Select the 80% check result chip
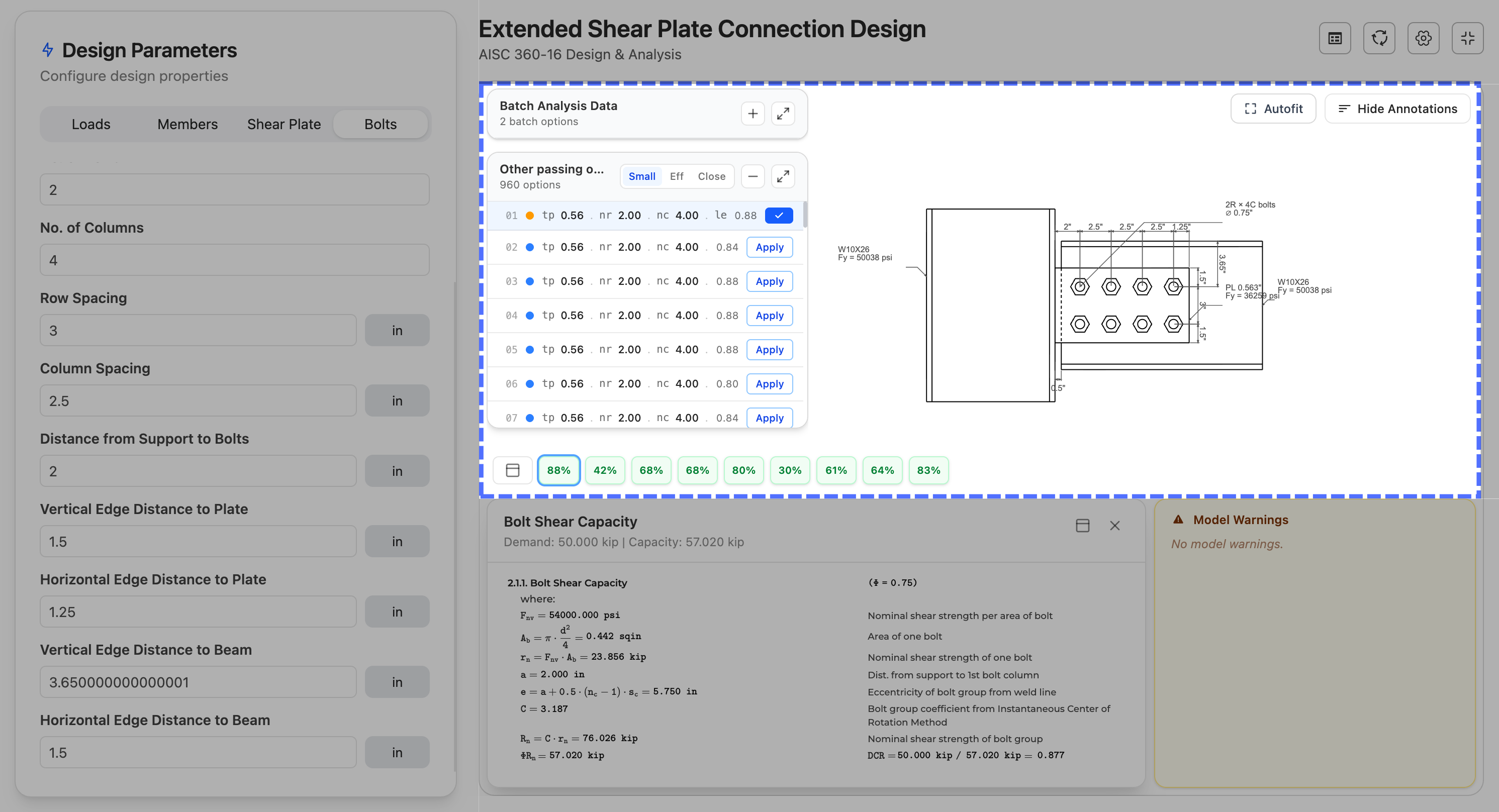 [743, 470]
